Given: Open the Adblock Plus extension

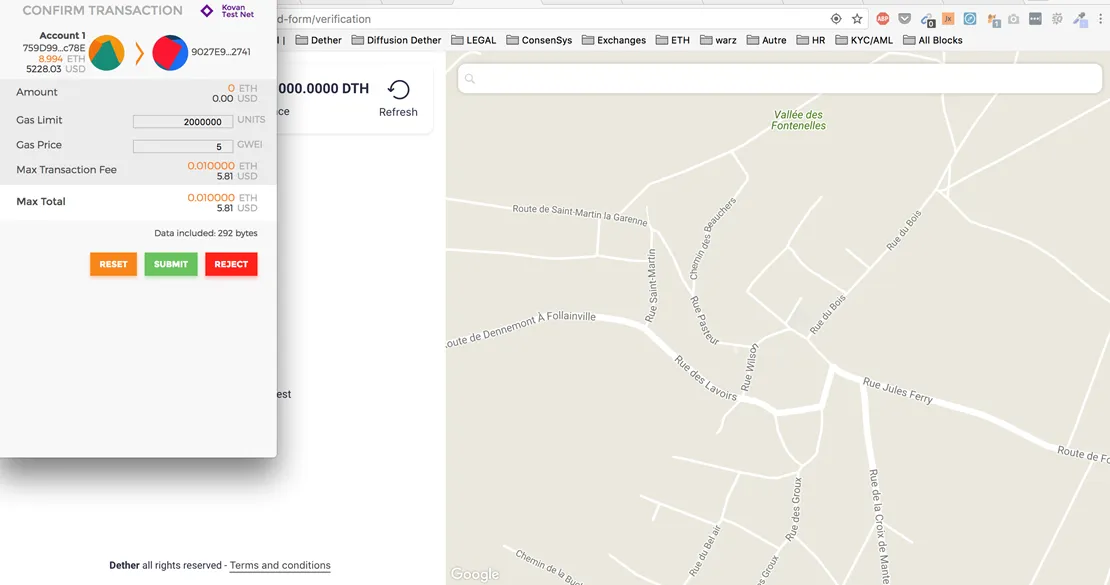Looking at the screenshot, I should click(883, 19).
